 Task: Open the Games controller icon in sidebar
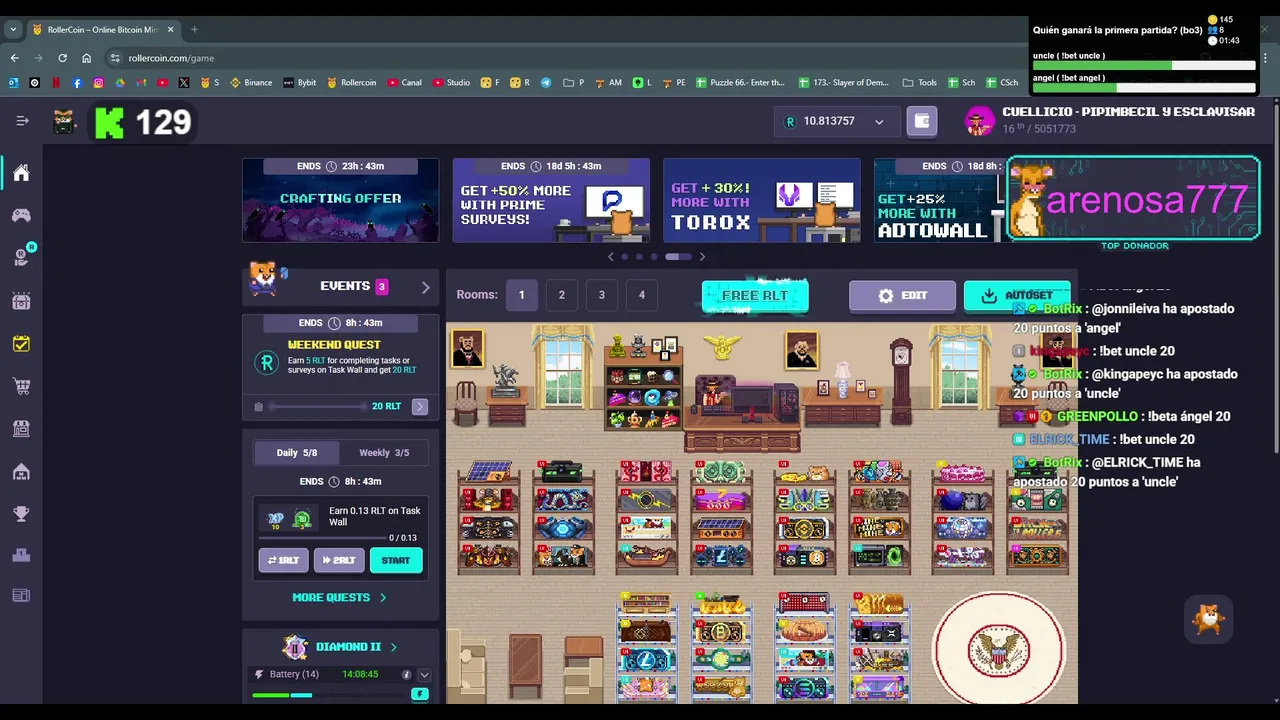click(21, 215)
